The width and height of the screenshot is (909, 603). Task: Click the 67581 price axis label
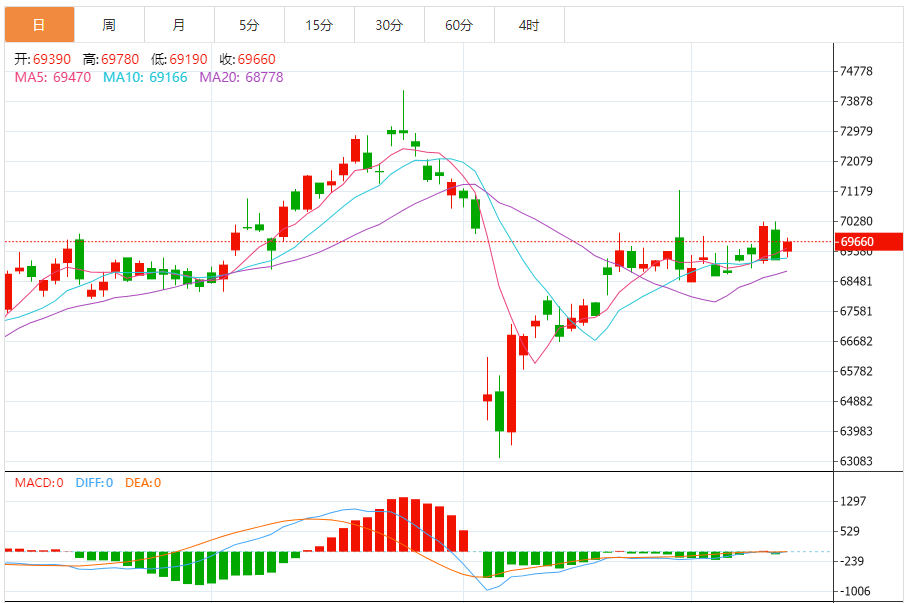click(x=856, y=311)
